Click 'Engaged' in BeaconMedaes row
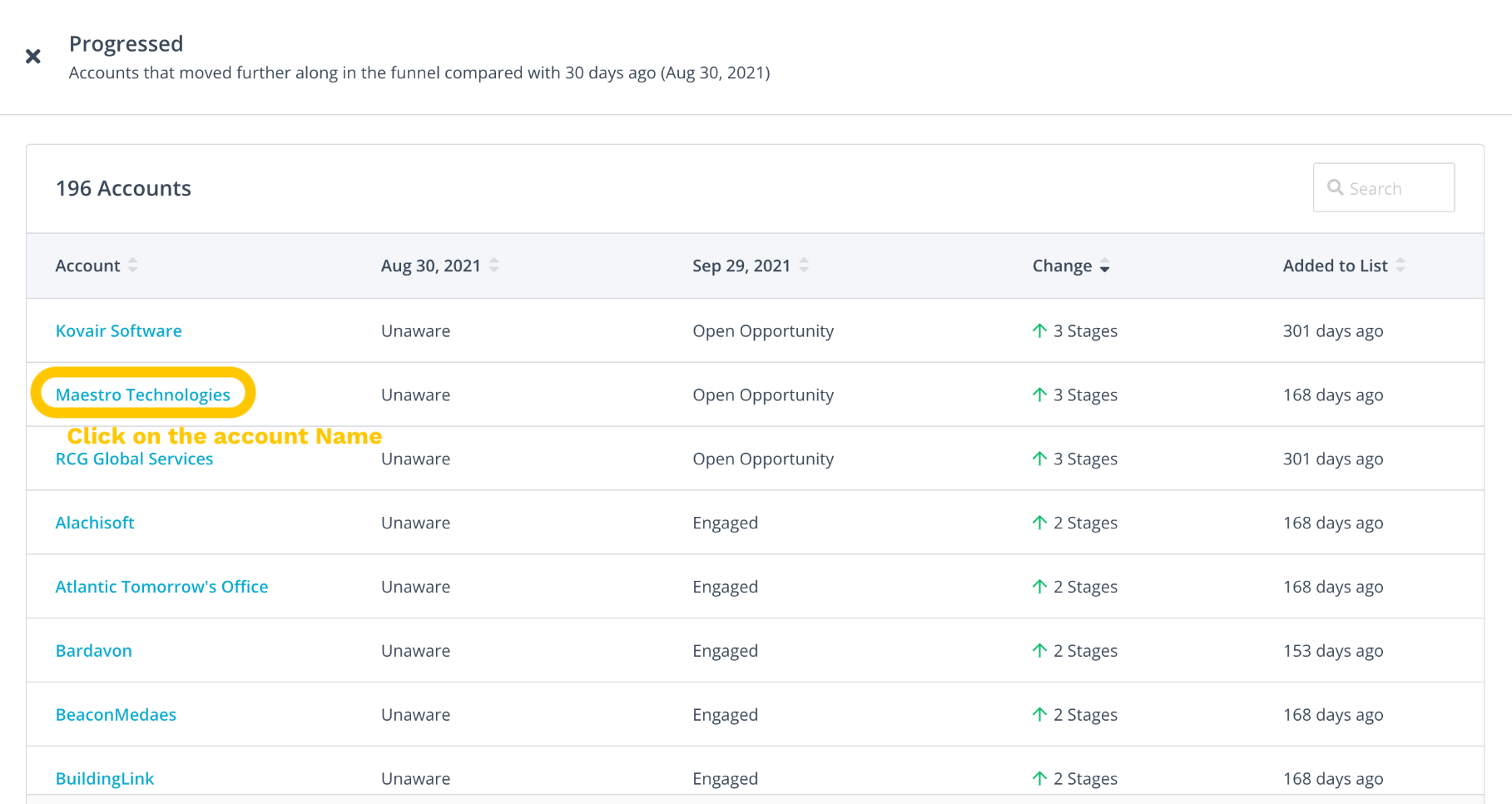Image resolution: width=1512 pixels, height=804 pixels. (x=725, y=715)
